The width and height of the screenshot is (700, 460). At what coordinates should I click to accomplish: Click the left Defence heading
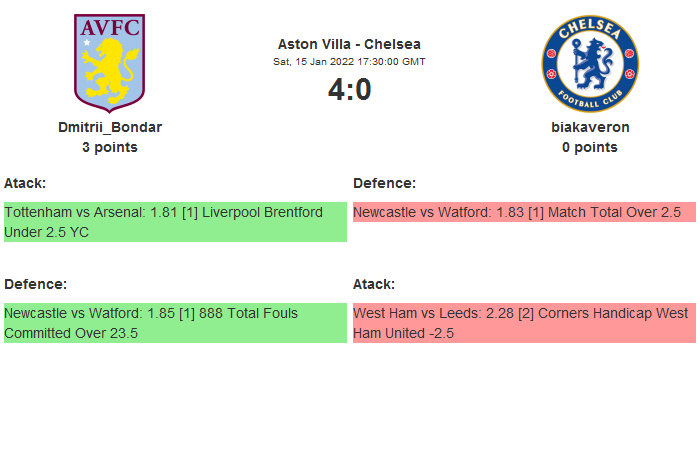coord(35,284)
